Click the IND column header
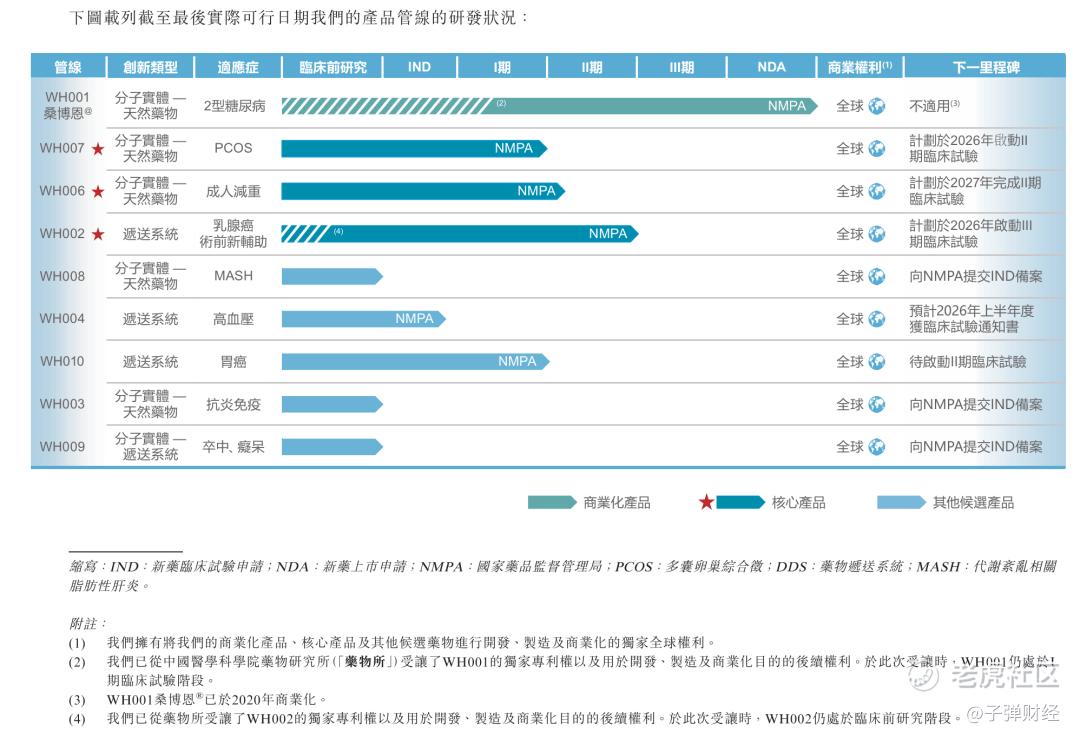The image size is (1080, 738). coord(419,68)
